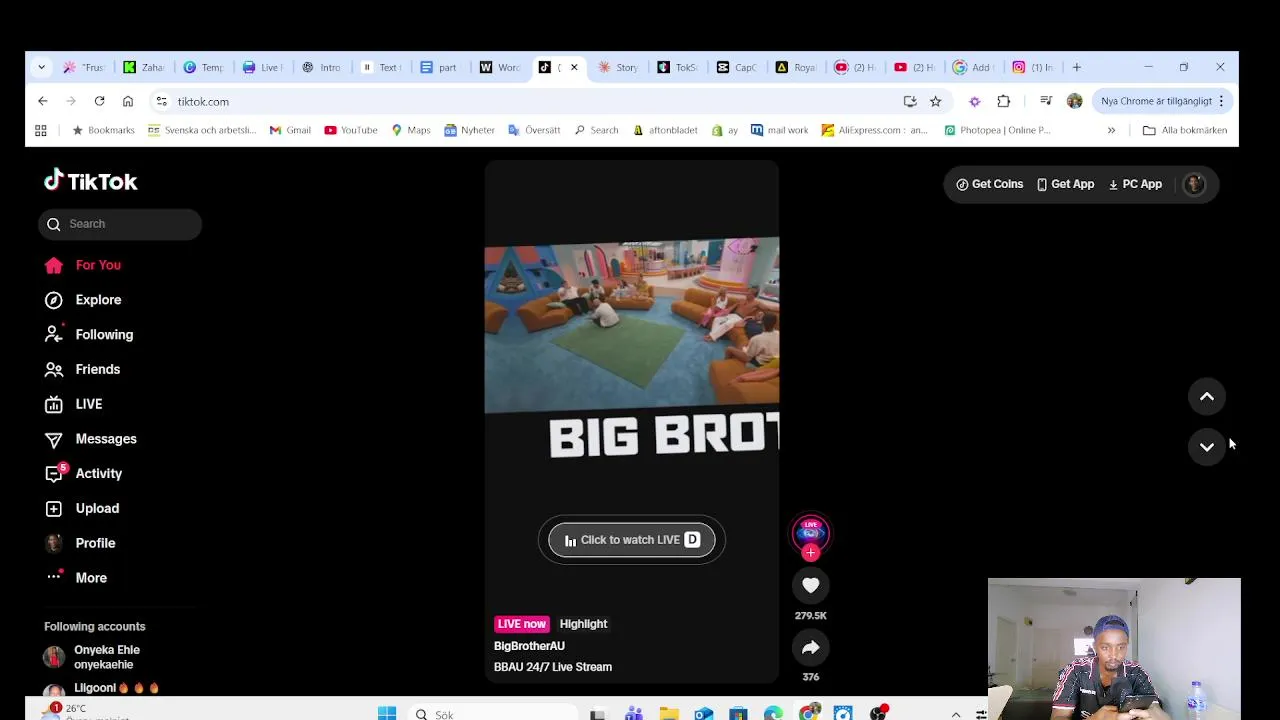Image resolution: width=1280 pixels, height=720 pixels.
Task: Open the YouTube bookmark
Action: pyautogui.click(x=351, y=130)
